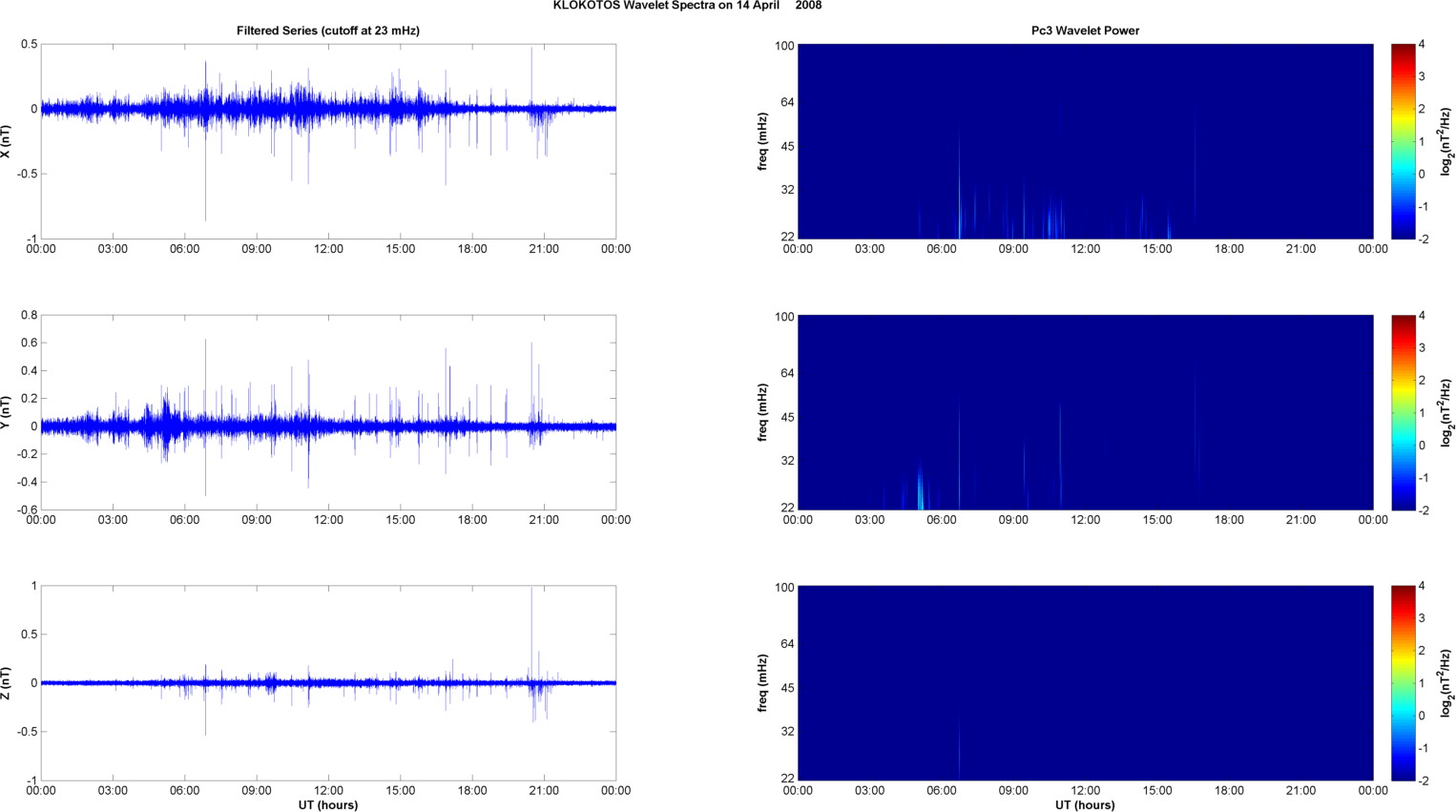Click the colorbar beside the top wavelet spectrogram
Image resolution: width=1456 pixels, height=812 pixels.
tap(1403, 141)
